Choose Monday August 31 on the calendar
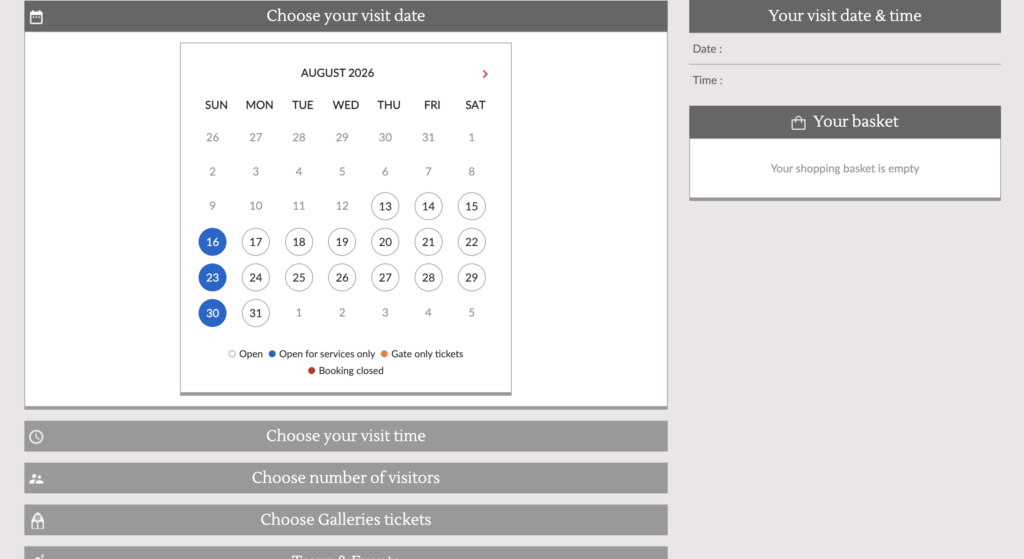The image size is (1024, 559). (255, 313)
